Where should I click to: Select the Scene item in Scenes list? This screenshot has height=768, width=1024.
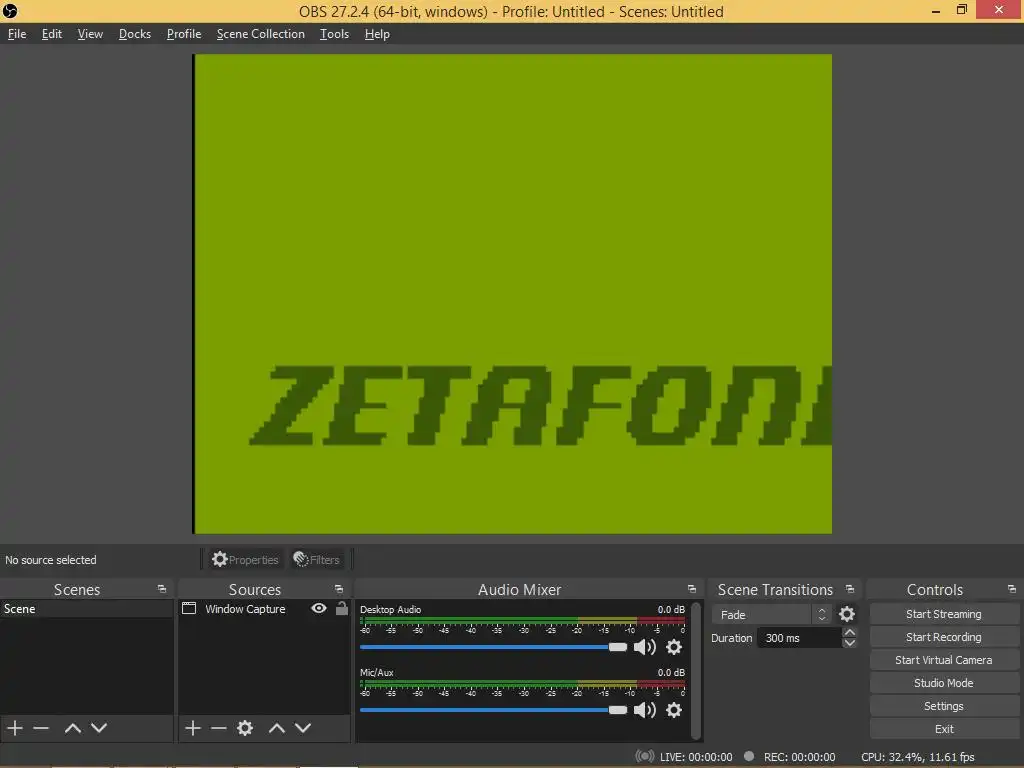coord(87,609)
